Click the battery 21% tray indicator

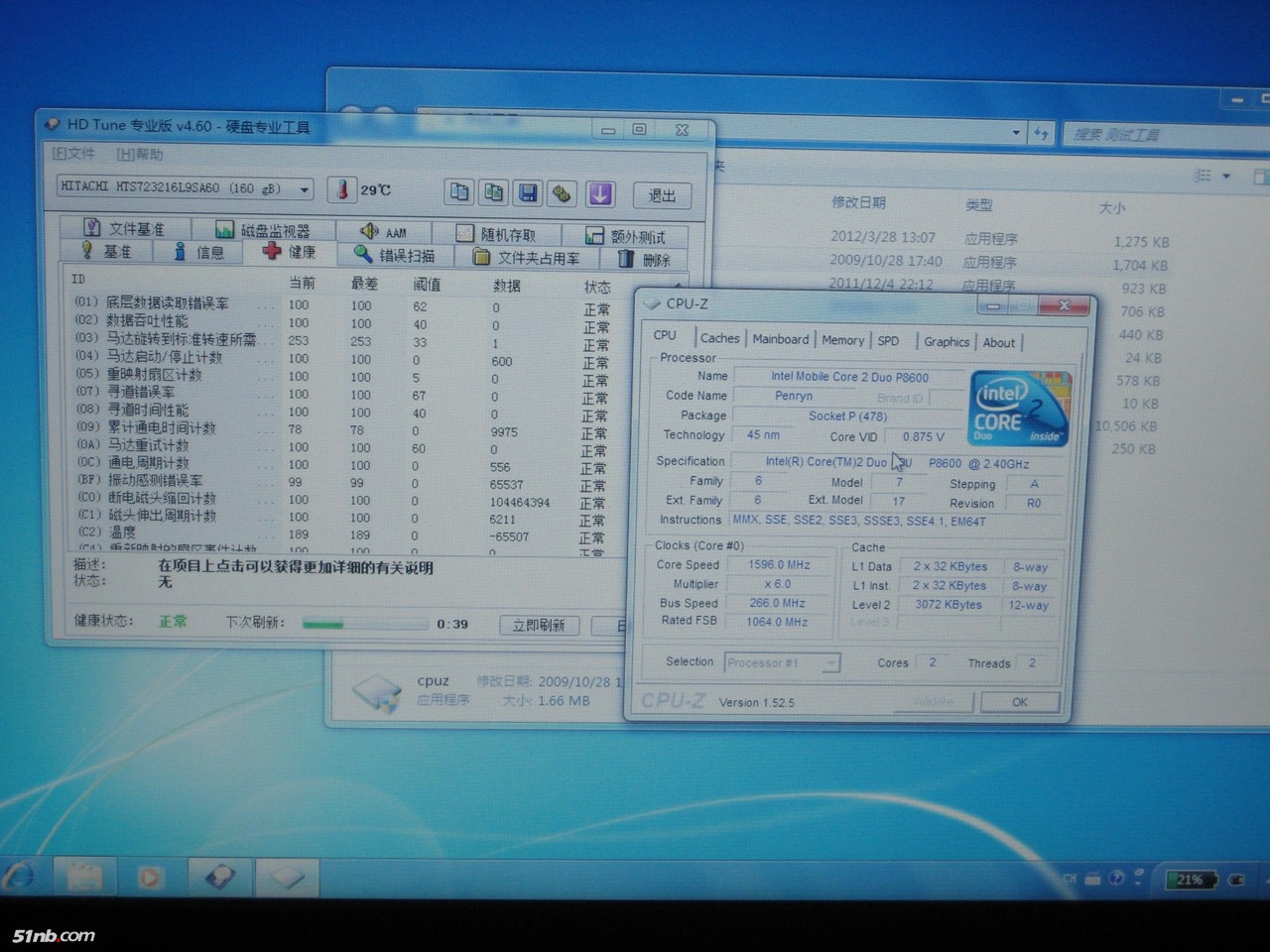click(x=1190, y=880)
